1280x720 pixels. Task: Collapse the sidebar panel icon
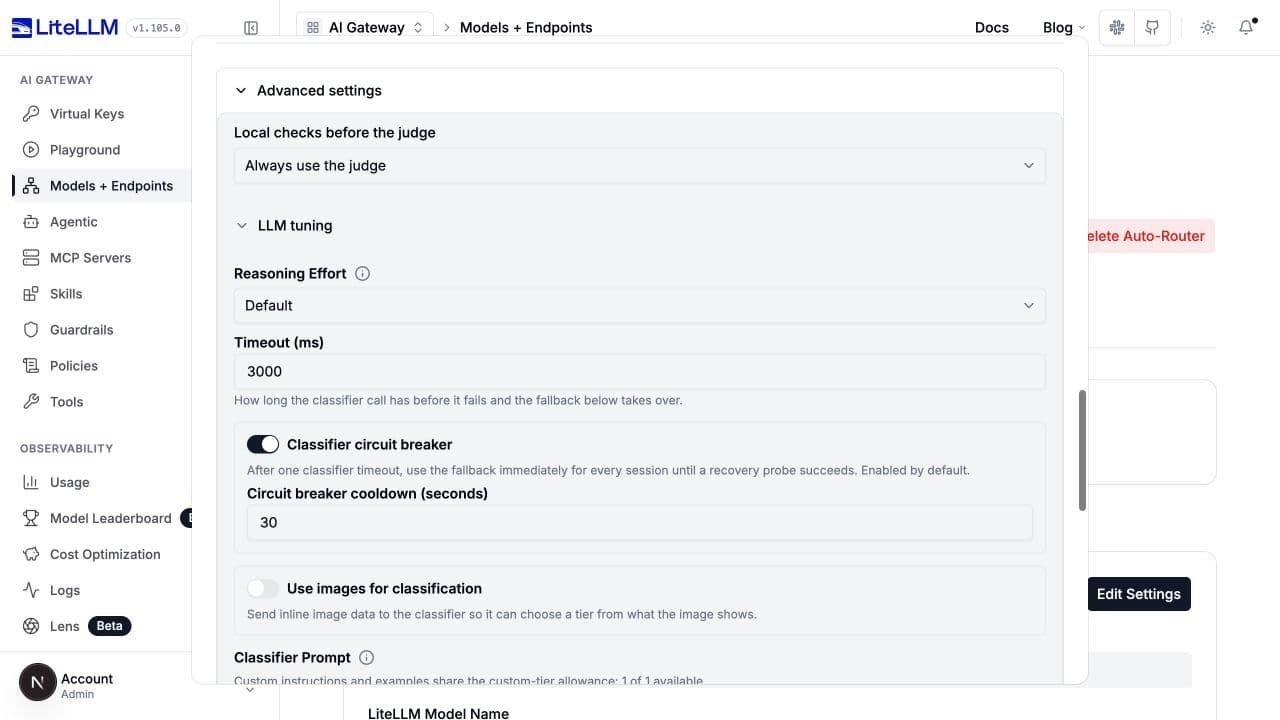[x=251, y=28]
